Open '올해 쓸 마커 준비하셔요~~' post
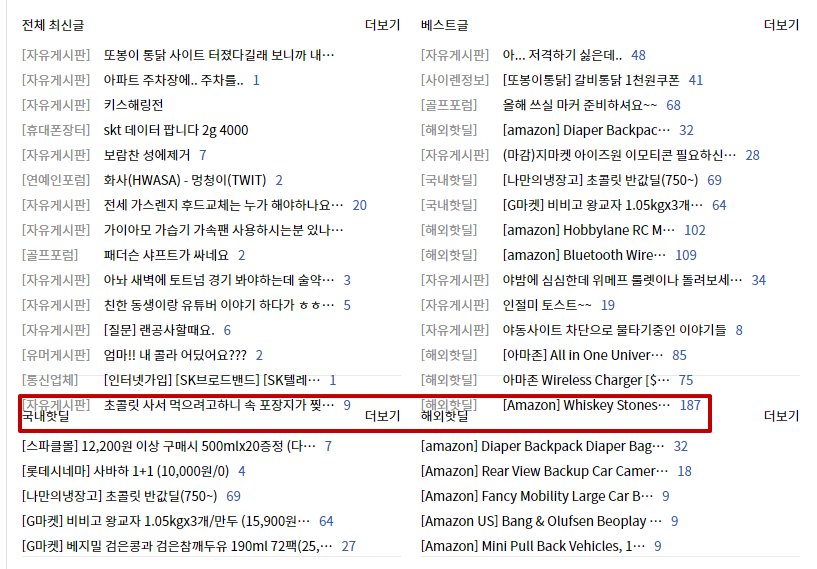 click(x=580, y=105)
